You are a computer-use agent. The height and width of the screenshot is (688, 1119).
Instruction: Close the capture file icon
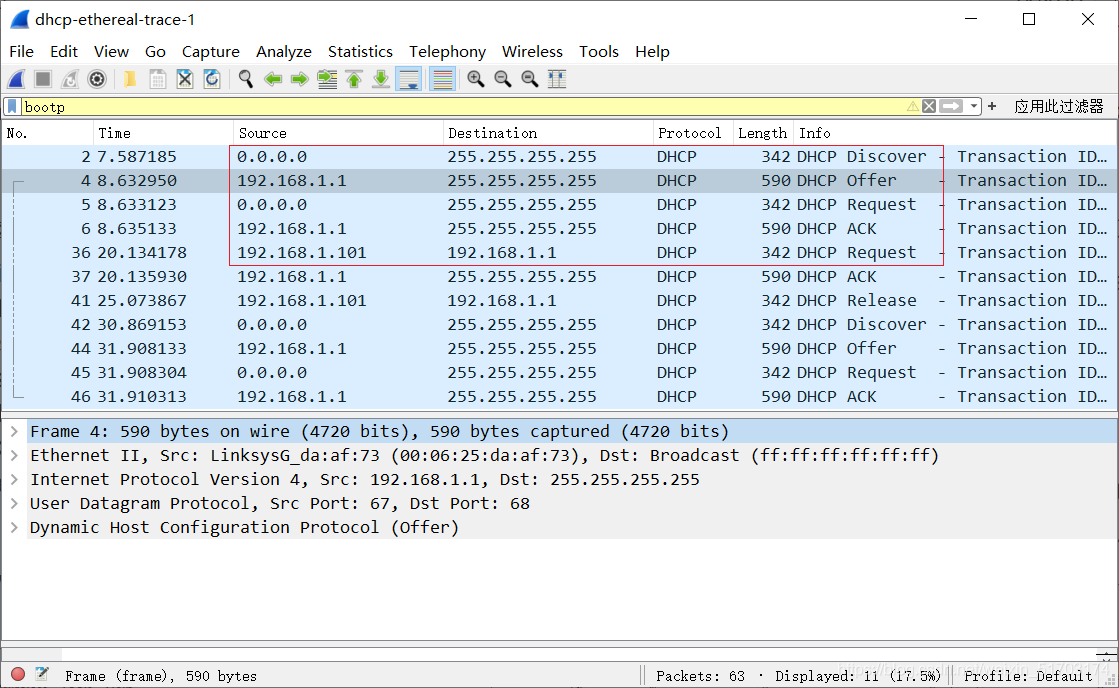point(185,79)
